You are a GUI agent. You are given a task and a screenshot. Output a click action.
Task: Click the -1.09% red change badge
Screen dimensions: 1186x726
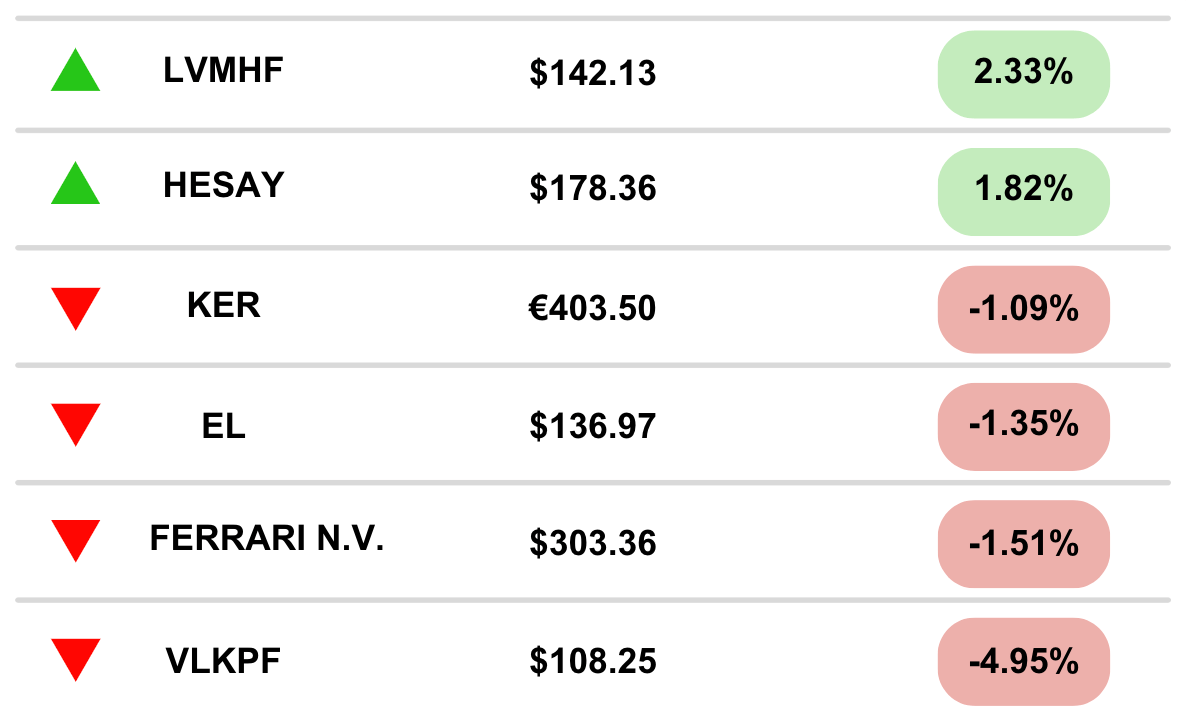click(x=1023, y=309)
